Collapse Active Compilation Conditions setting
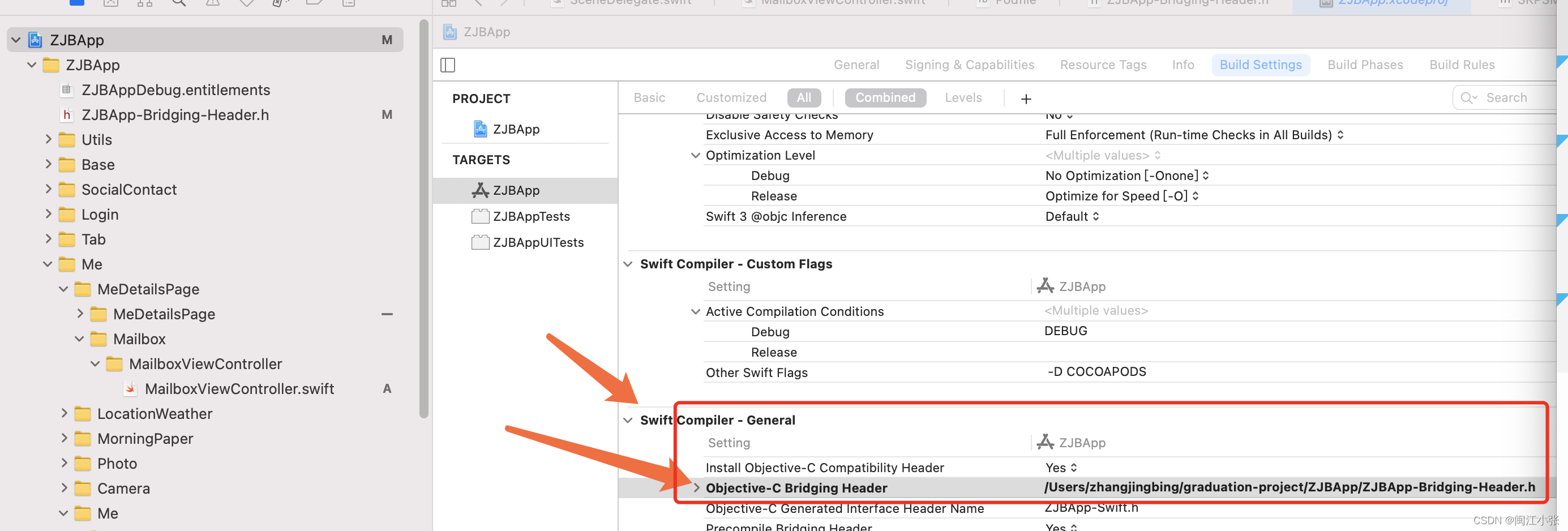The image size is (1568, 531). coord(695,312)
